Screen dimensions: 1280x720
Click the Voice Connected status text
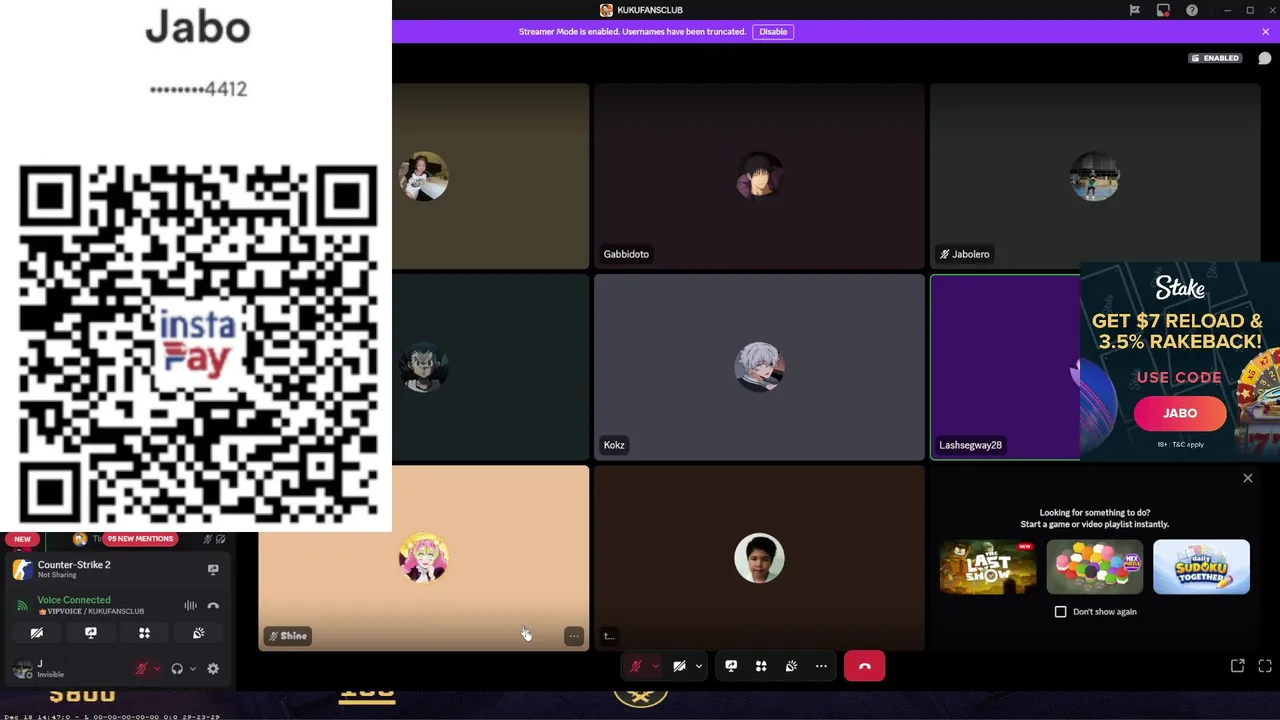coord(74,600)
